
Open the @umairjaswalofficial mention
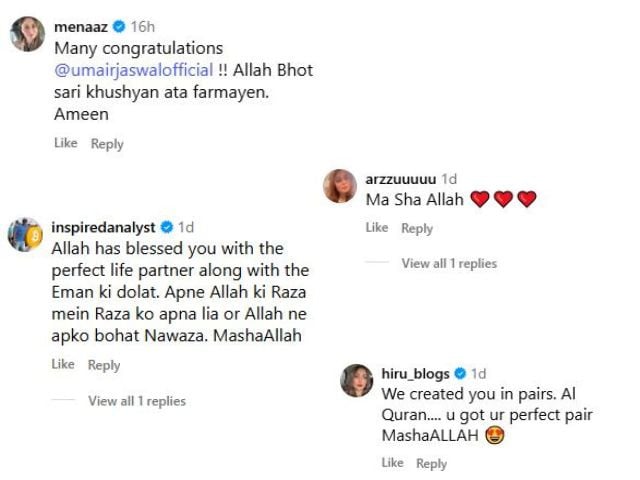pyautogui.click(x=133, y=71)
